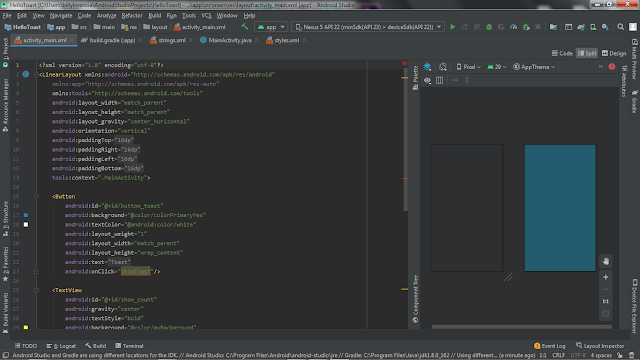The width and height of the screenshot is (640, 360).
Task: Switch to the strings.xml tab
Action: pyautogui.click(x=171, y=40)
